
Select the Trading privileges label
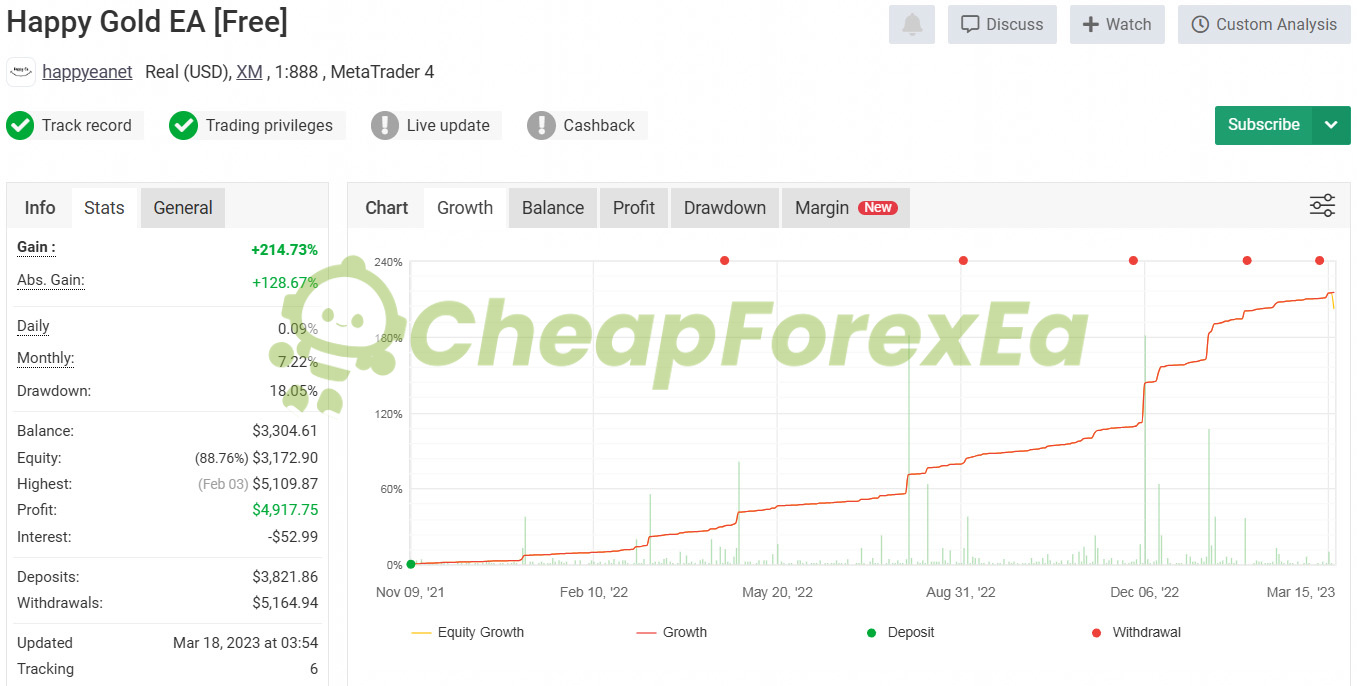click(x=269, y=126)
